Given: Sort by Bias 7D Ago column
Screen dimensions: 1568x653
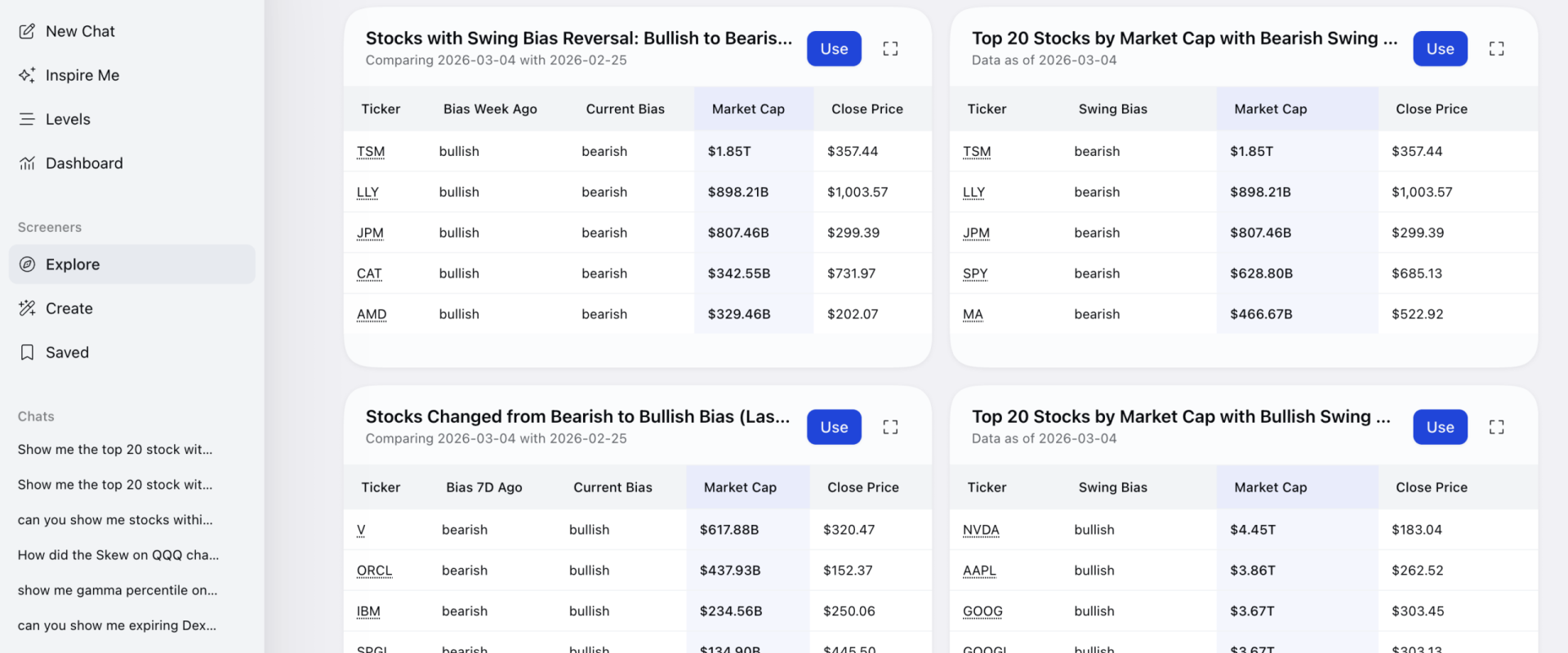Looking at the screenshot, I should pos(484,487).
